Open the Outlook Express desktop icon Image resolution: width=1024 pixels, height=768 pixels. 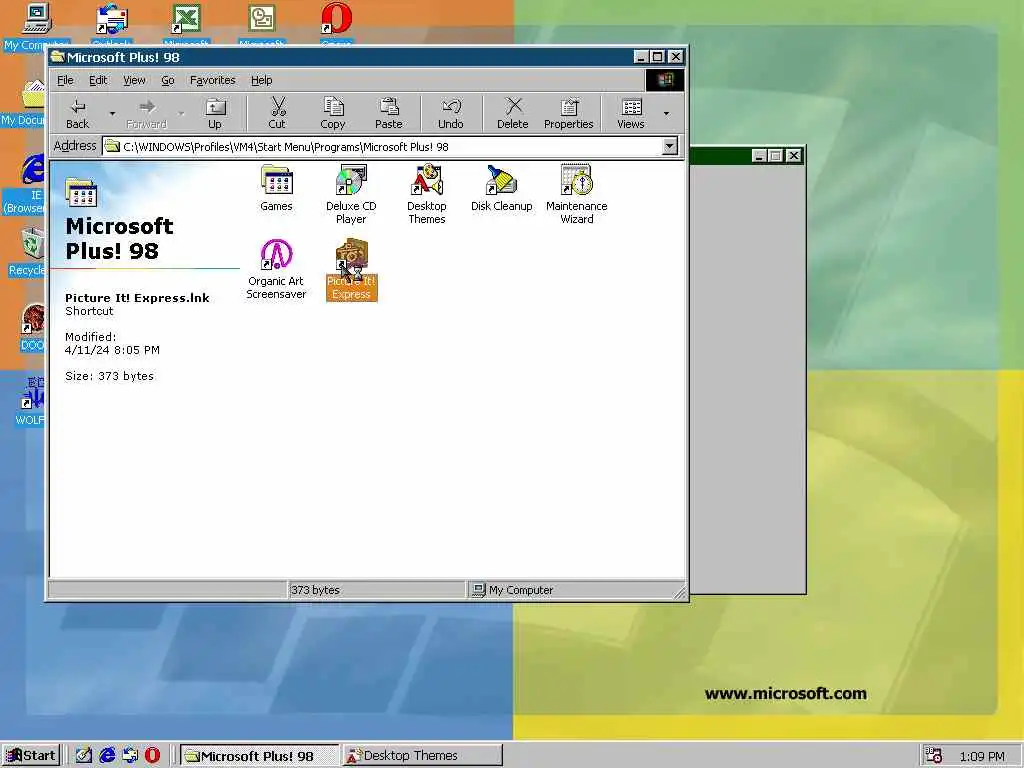click(x=112, y=25)
